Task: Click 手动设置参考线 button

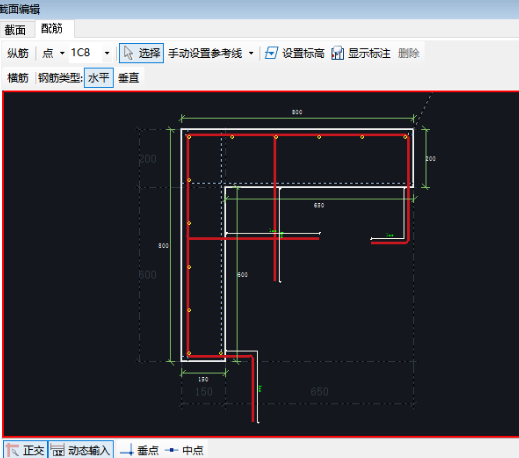Action: tap(205, 53)
